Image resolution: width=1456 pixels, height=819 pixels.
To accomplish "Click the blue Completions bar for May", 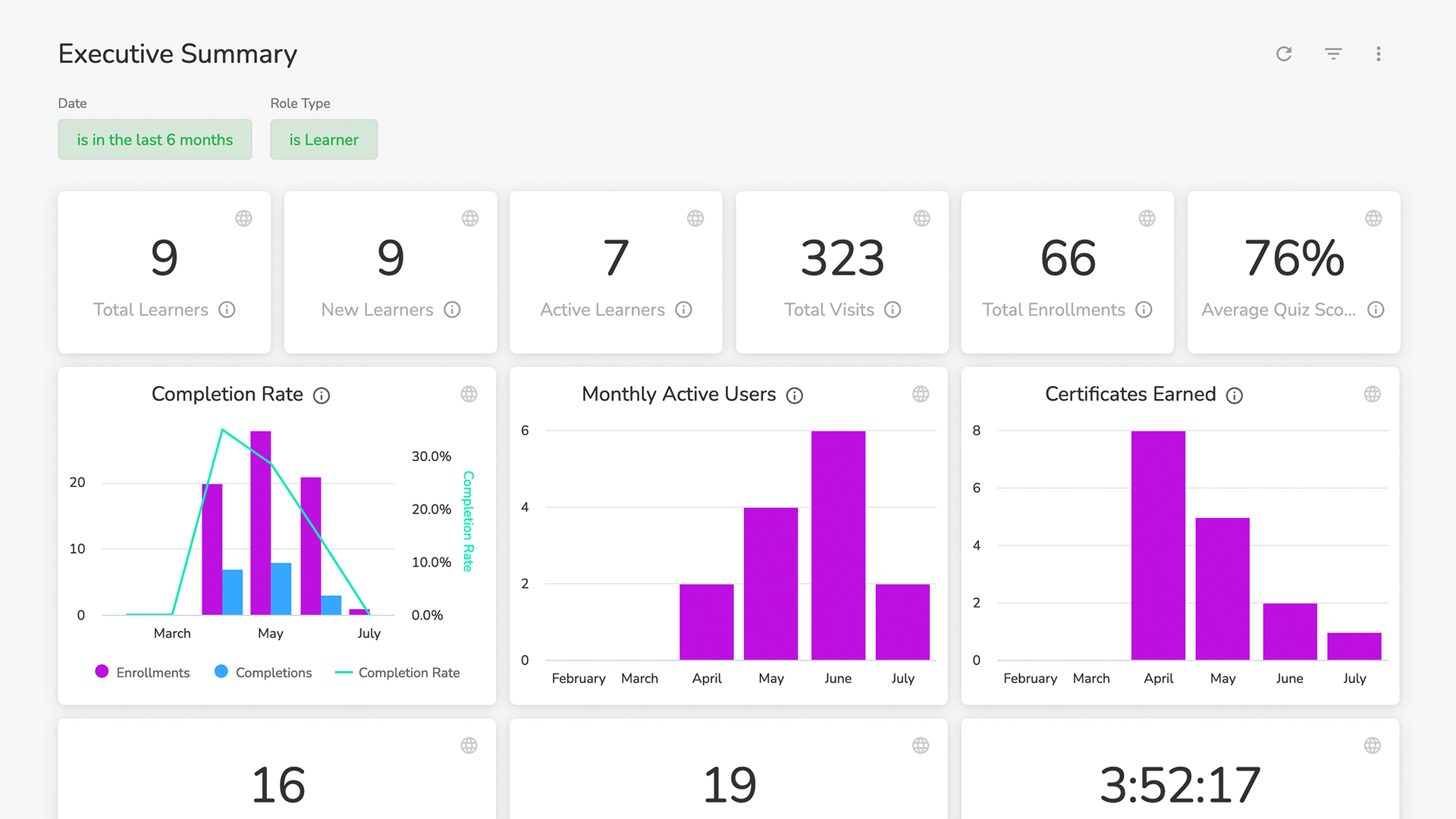I will tap(281, 589).
